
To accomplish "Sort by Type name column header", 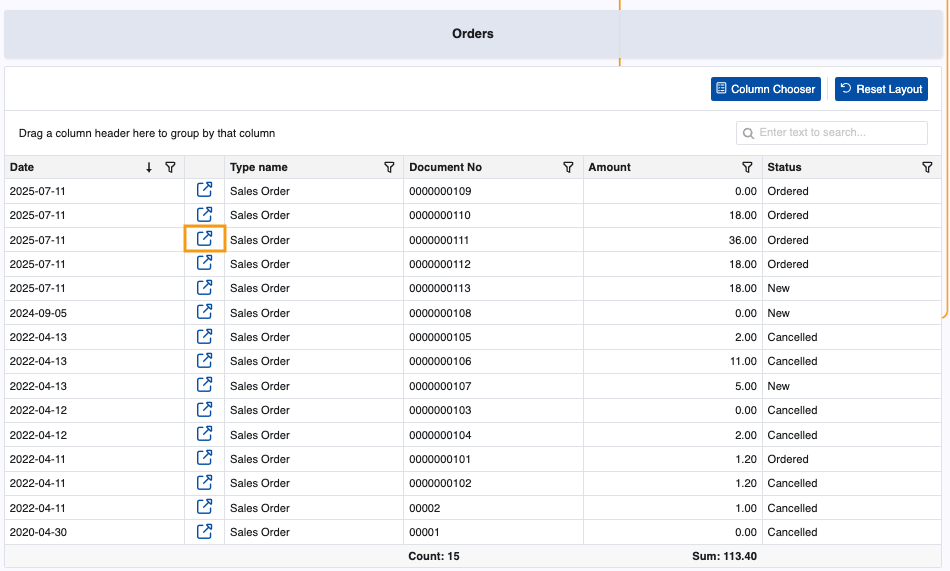I will pos(259,167).
